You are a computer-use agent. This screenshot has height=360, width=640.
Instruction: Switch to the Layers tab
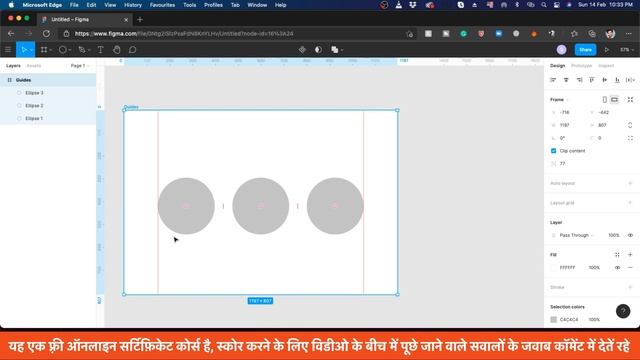(13, 66)
